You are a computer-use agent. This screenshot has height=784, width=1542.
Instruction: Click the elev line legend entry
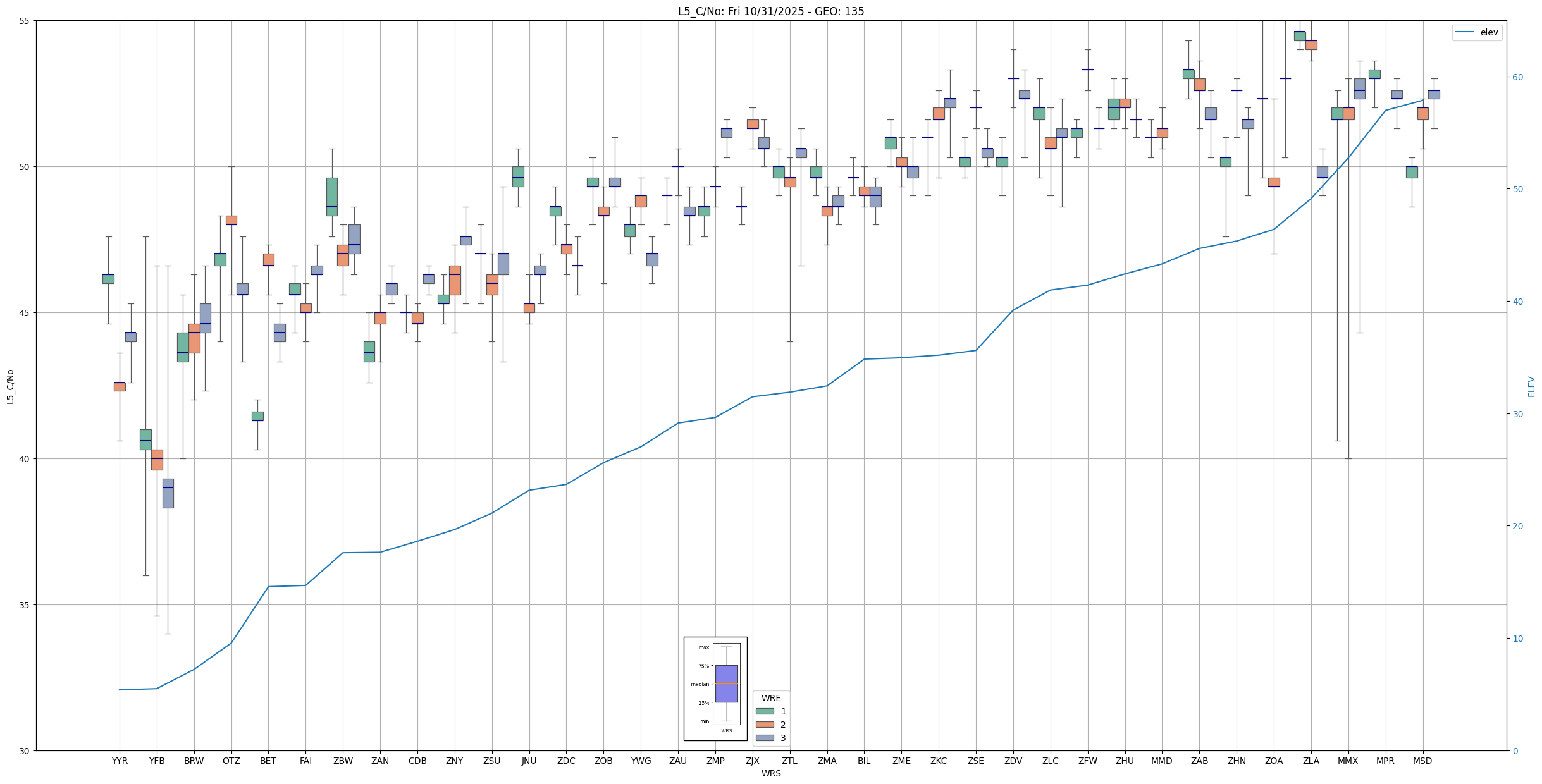pos(1476,32)
